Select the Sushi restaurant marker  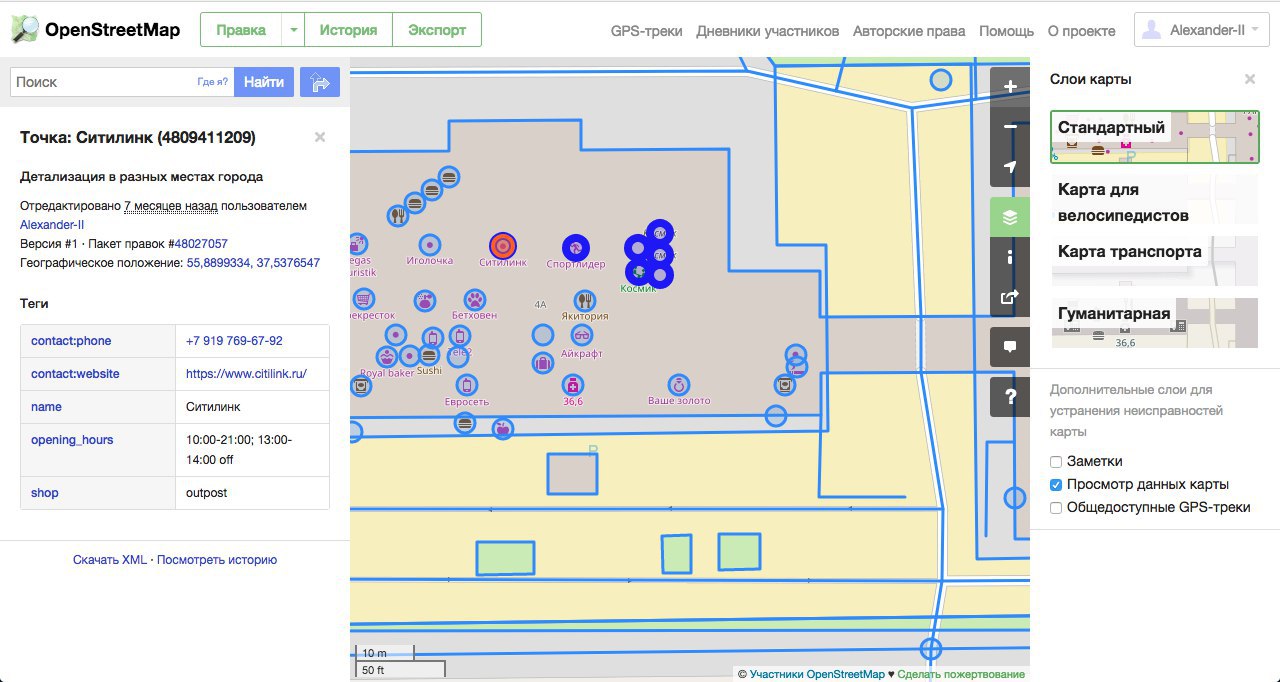[429, 356]
